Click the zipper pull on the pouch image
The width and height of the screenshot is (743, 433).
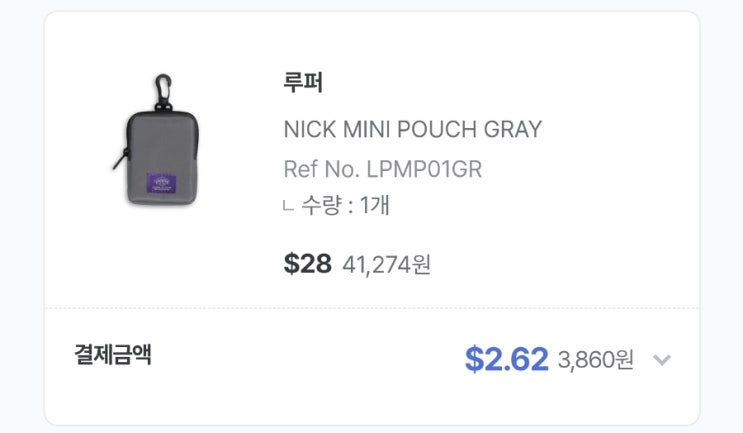(120, 159)
